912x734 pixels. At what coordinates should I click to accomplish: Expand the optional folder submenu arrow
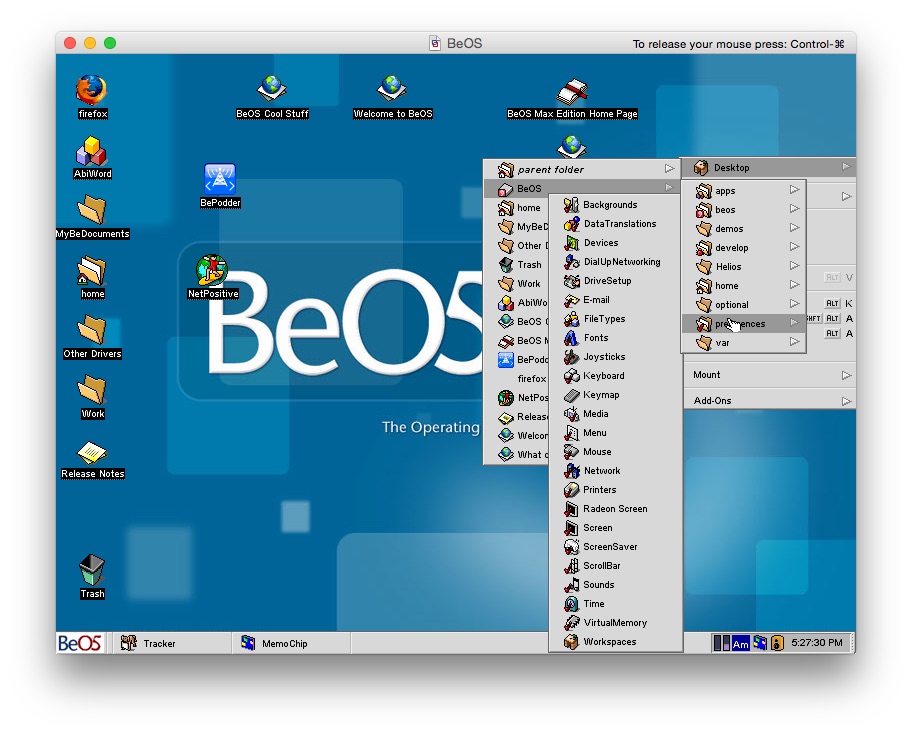point(795,304)
